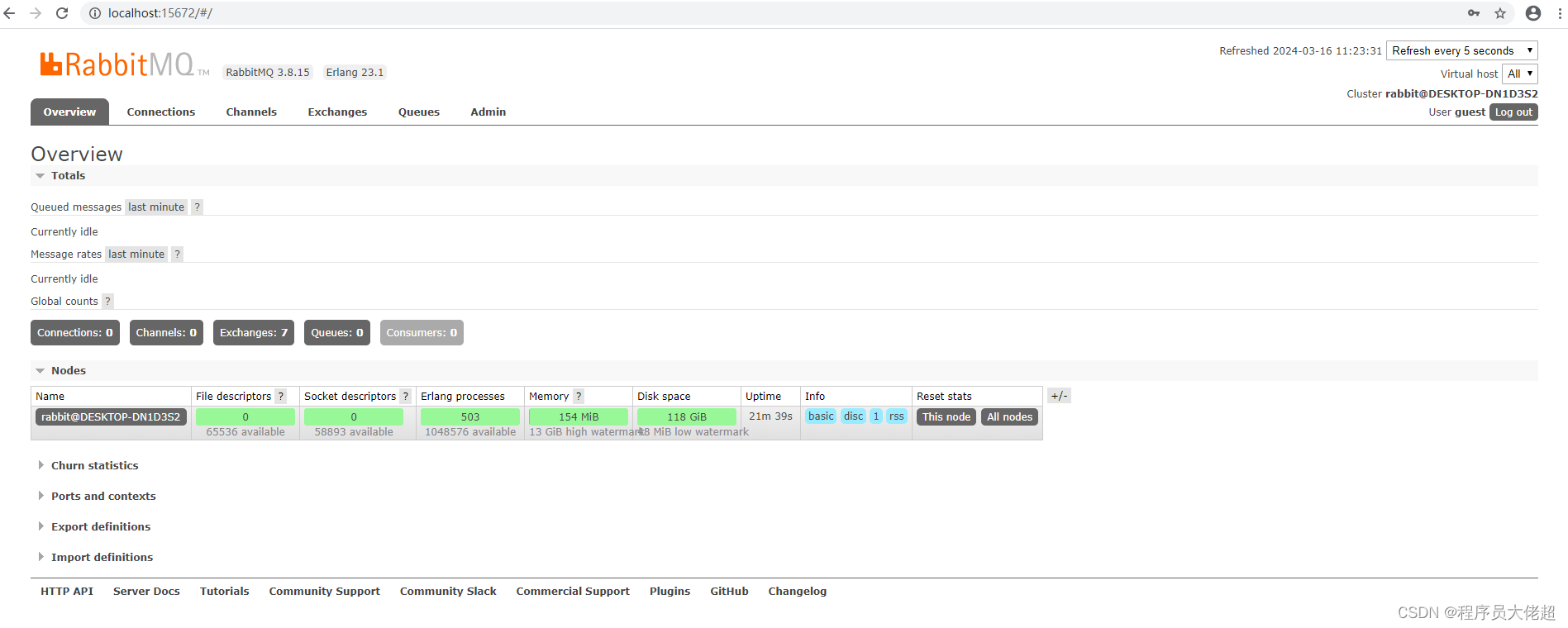Open the Commercial Support link

coord(573,592)
